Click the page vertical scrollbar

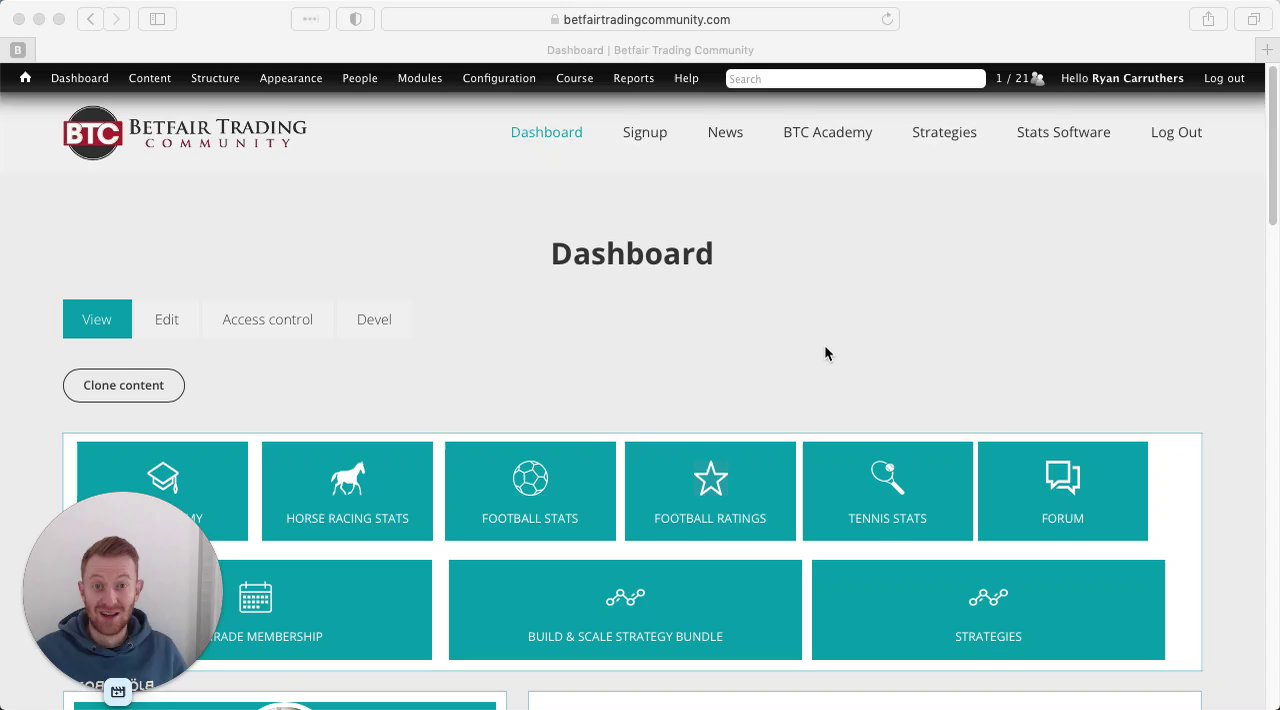tap(1273, 147)
